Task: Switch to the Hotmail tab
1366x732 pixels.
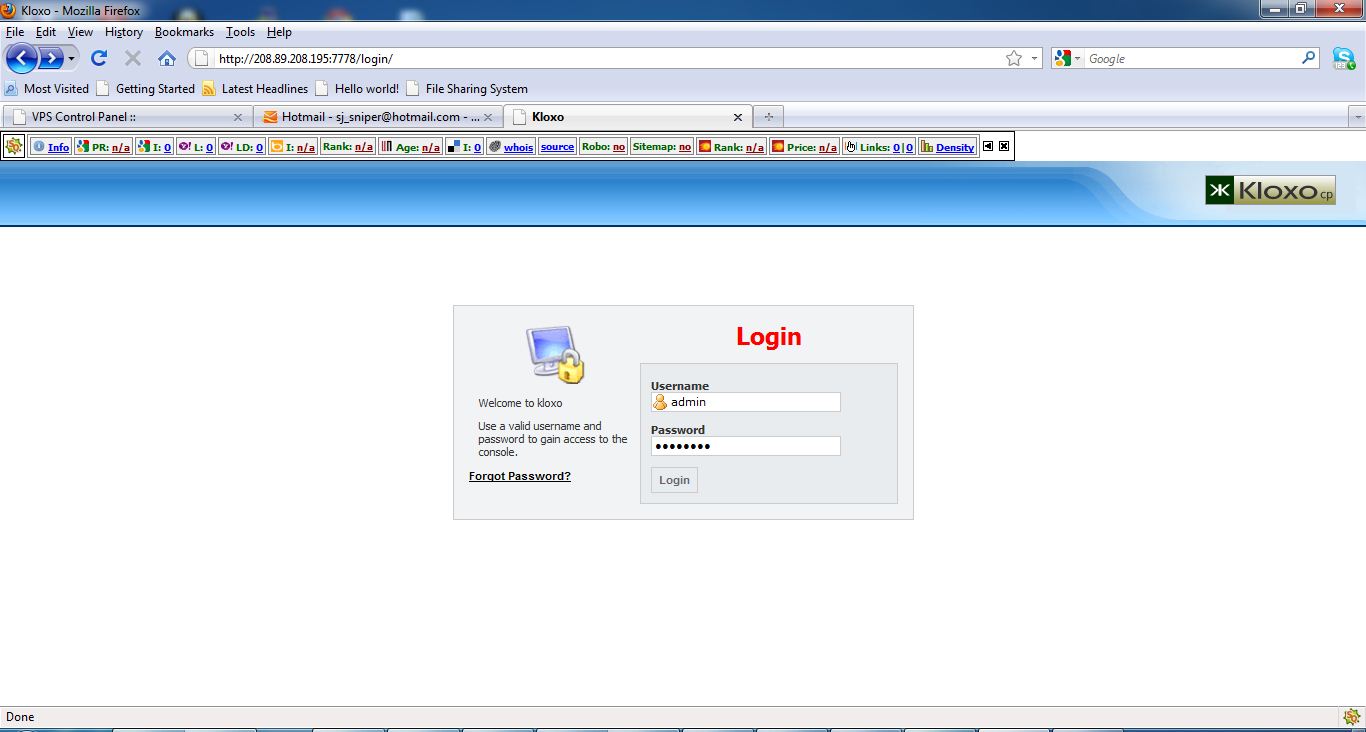Action: [378, 117]
